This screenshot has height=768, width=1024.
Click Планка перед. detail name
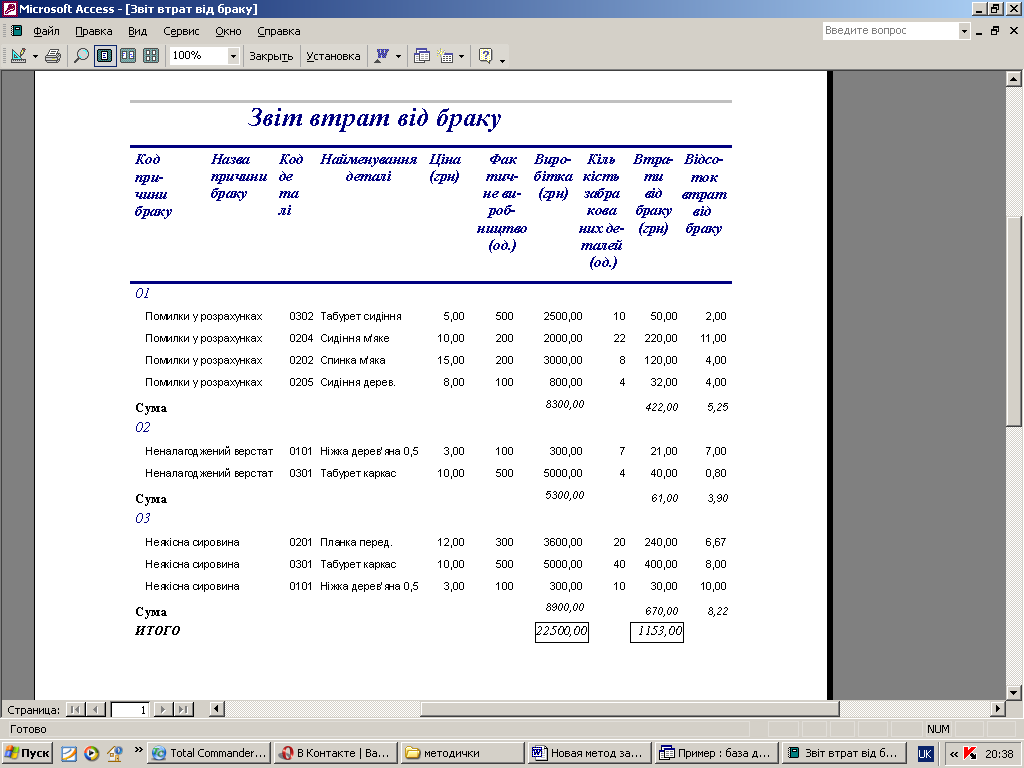coord(356,542)
